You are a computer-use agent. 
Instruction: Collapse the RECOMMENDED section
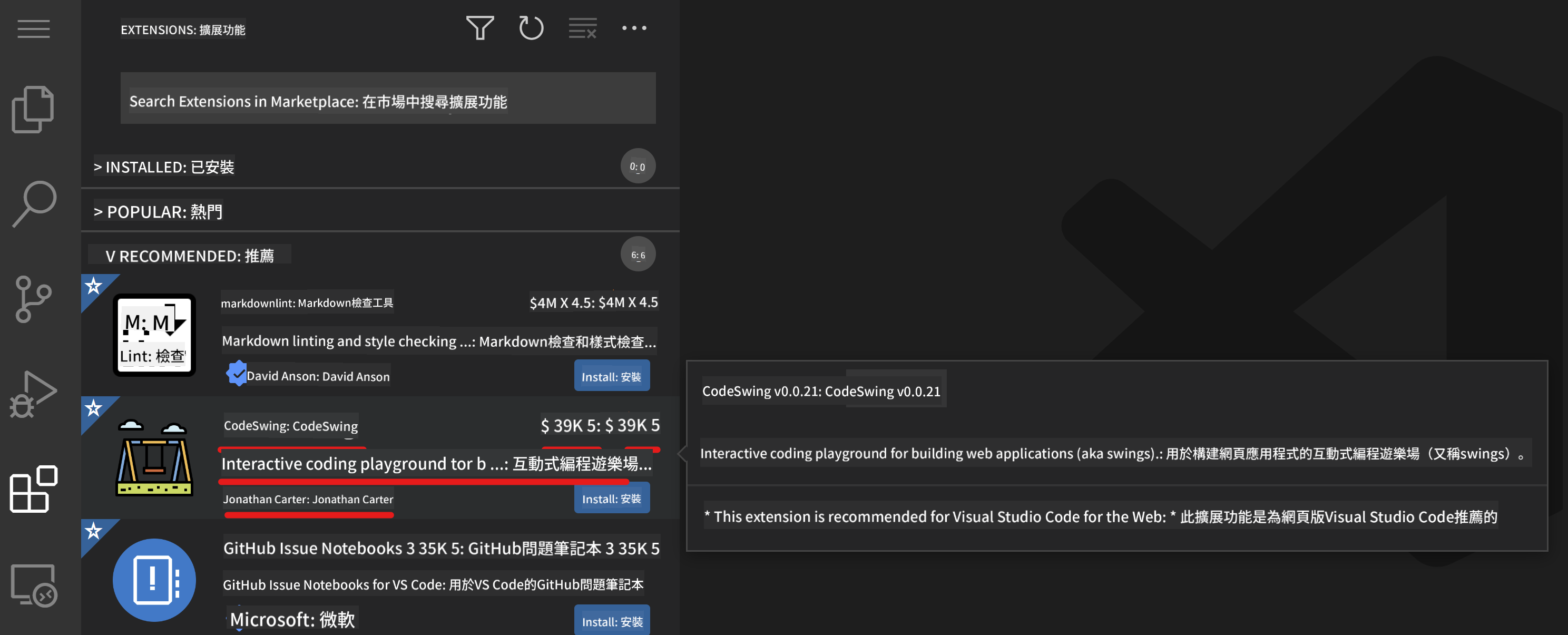pyautogui.click(x=380, y=256)
